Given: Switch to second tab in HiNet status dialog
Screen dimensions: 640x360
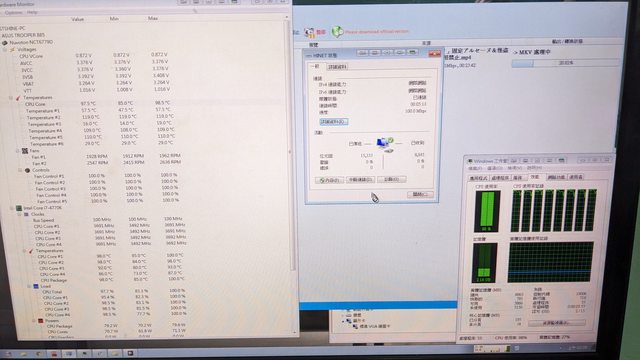Looking at the screenshot, I should click(x=338, y=67).
